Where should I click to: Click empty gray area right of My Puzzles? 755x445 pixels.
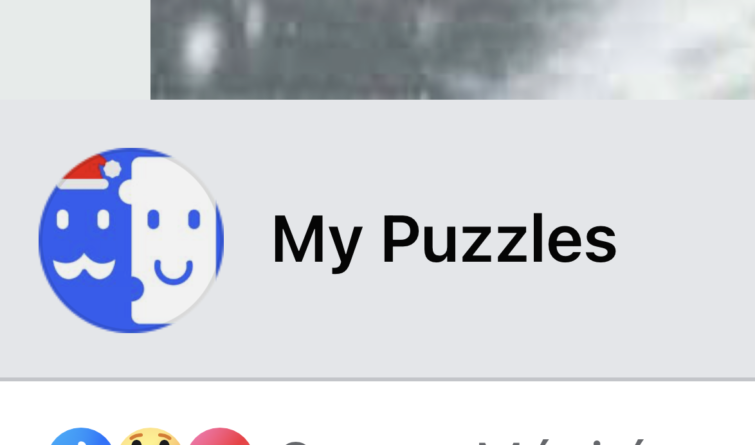coord(684,240)
